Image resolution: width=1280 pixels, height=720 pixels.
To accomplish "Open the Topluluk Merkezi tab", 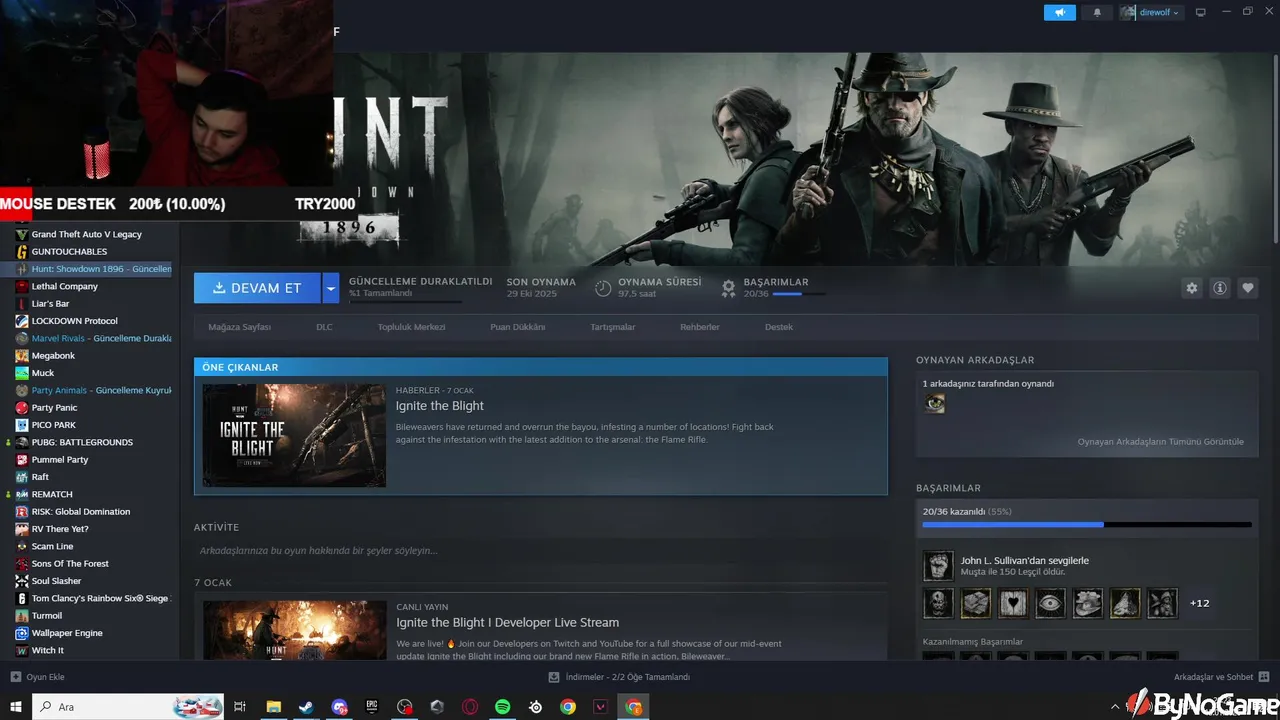I will (411, 327).
